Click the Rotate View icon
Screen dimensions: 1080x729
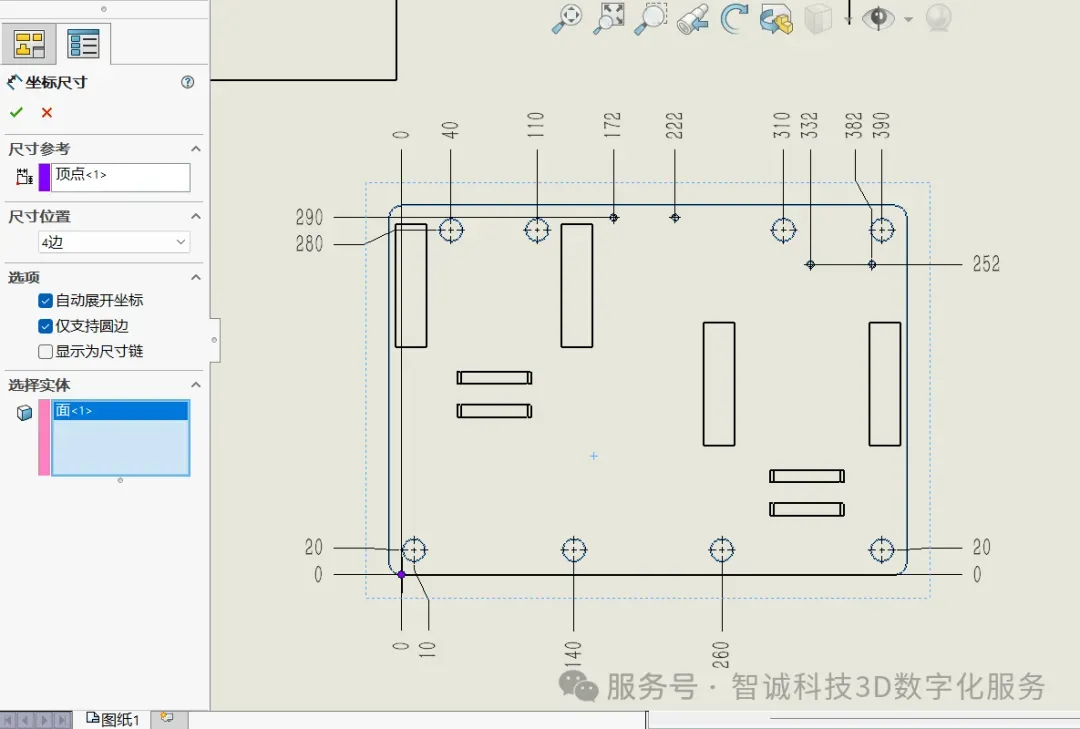point(735,18)
